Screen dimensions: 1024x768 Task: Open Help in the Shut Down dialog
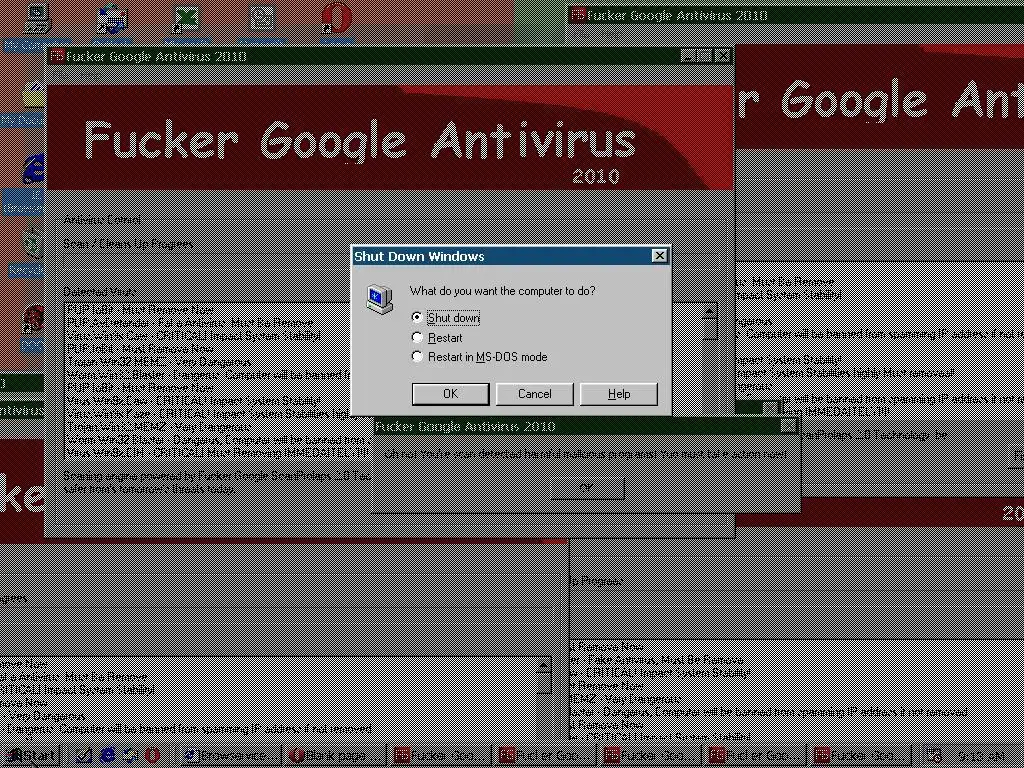618,394
